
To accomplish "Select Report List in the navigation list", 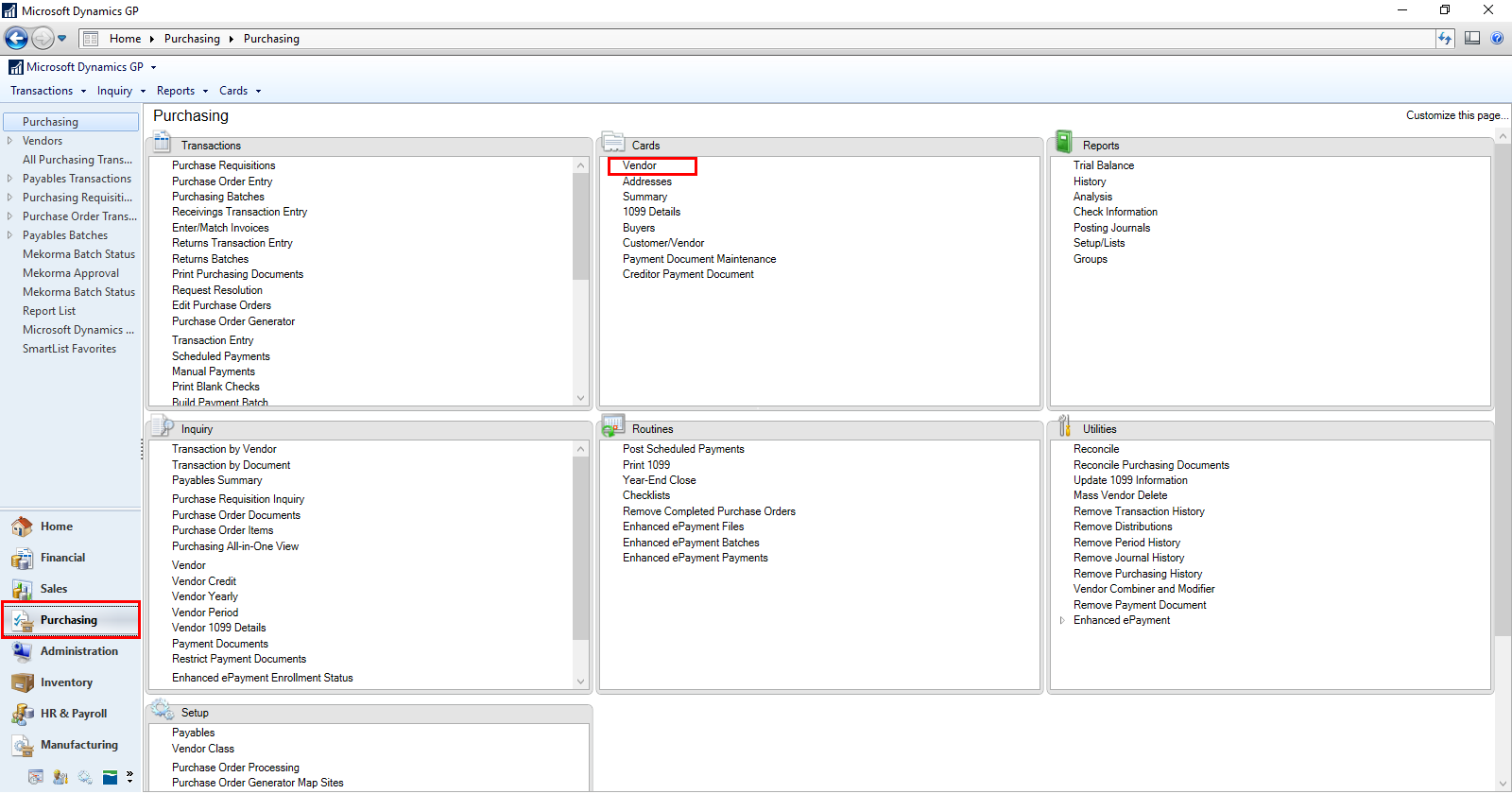I will (x=49, y=311).
